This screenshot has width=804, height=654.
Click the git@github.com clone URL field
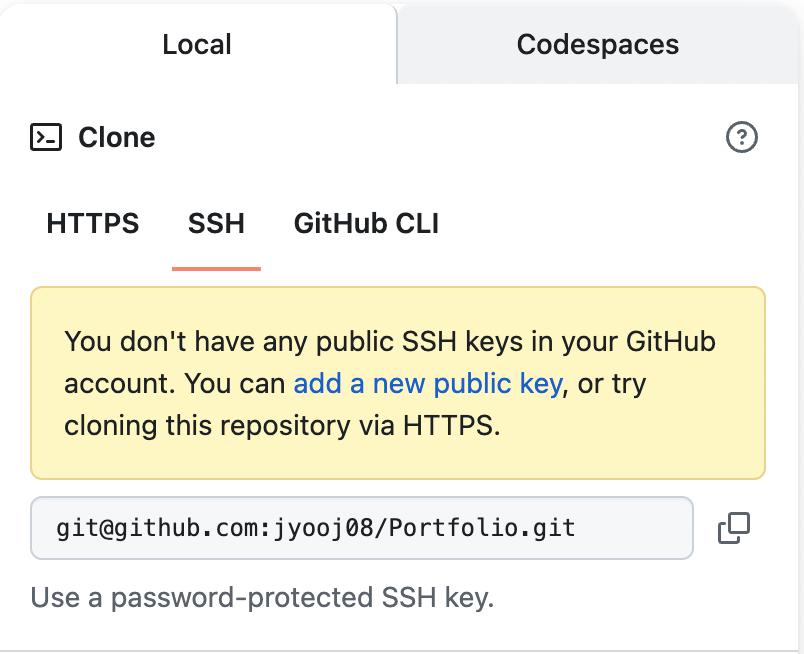coord(362,528)
